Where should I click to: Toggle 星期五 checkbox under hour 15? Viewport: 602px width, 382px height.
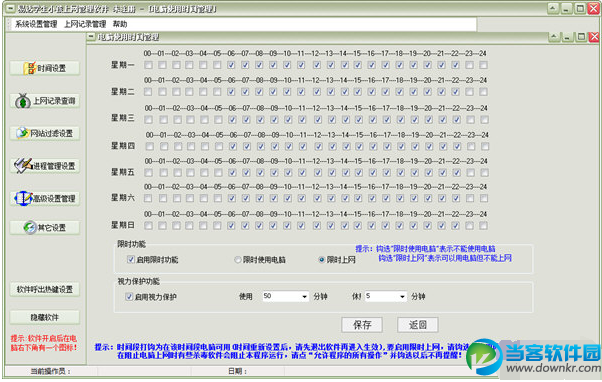pyautogui.click(x=358, y=172)
